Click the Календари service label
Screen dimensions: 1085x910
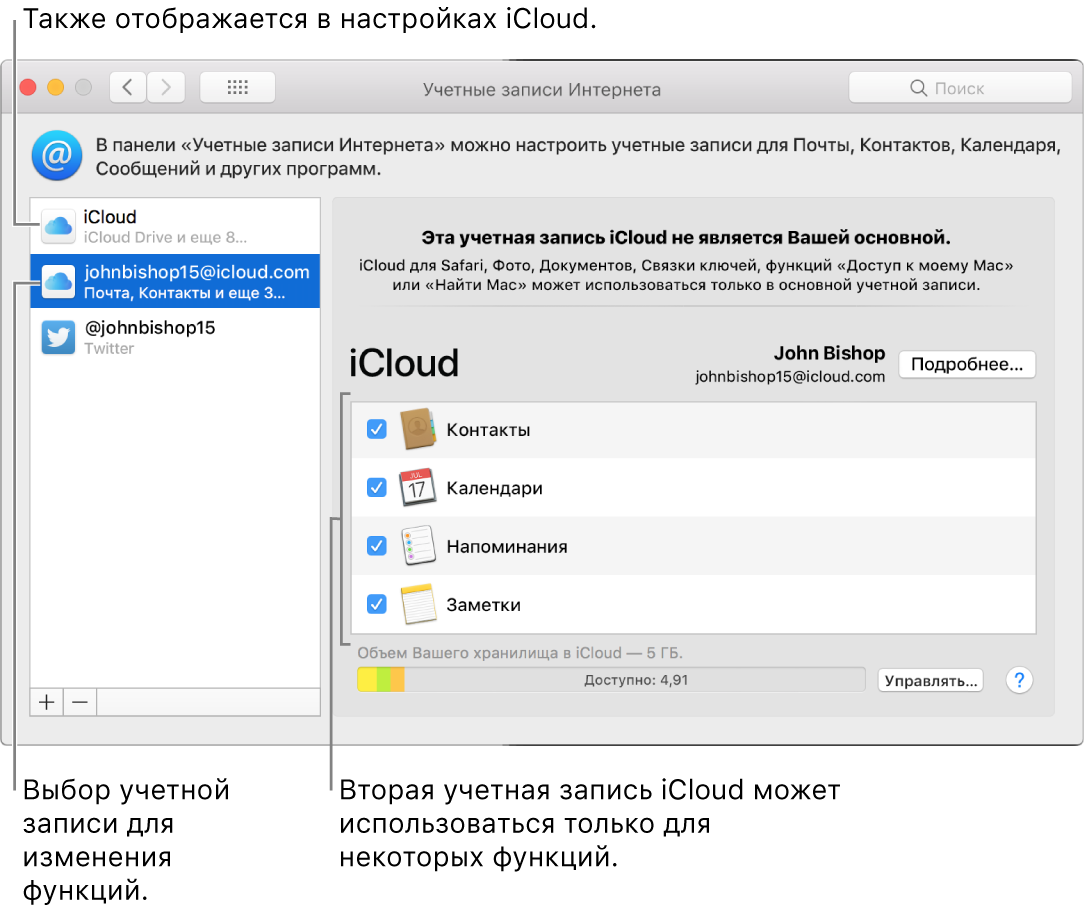[495, 488]
